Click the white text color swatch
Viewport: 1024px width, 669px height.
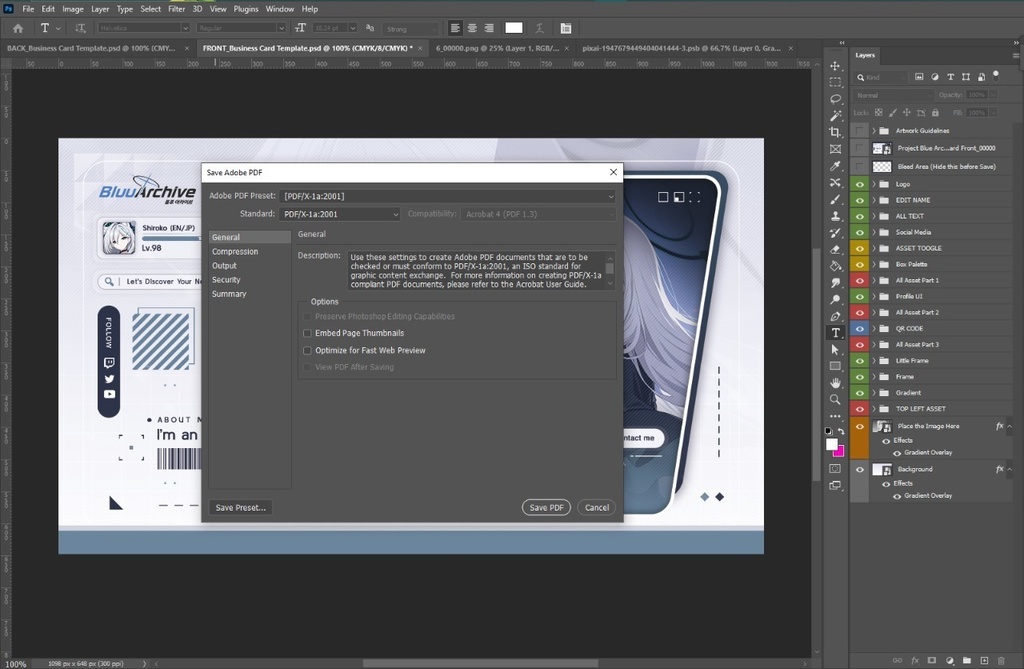pyautogui.click(x=513, y=28)
